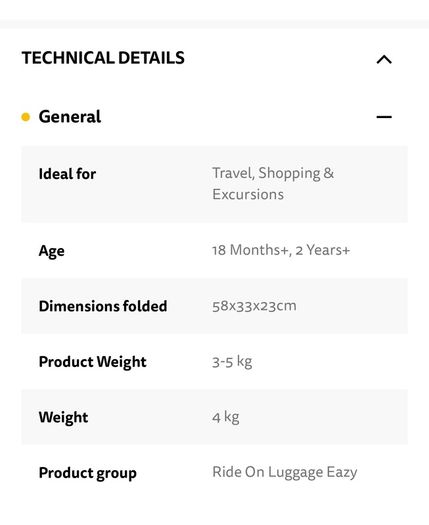Viewport: 429px width, 525px height.
Task: Click the Product group label
Action: [87, 473]
